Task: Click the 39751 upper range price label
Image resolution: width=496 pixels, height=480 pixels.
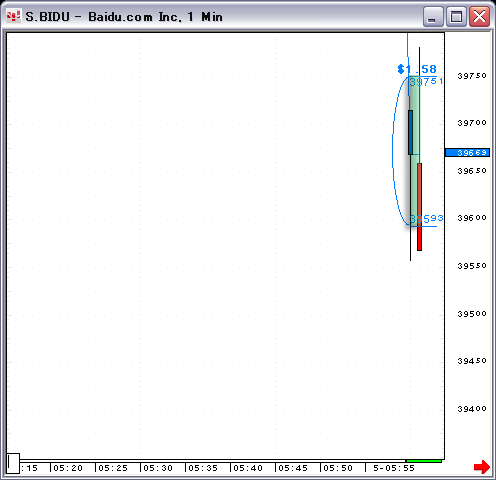Action: pos(426,81)
